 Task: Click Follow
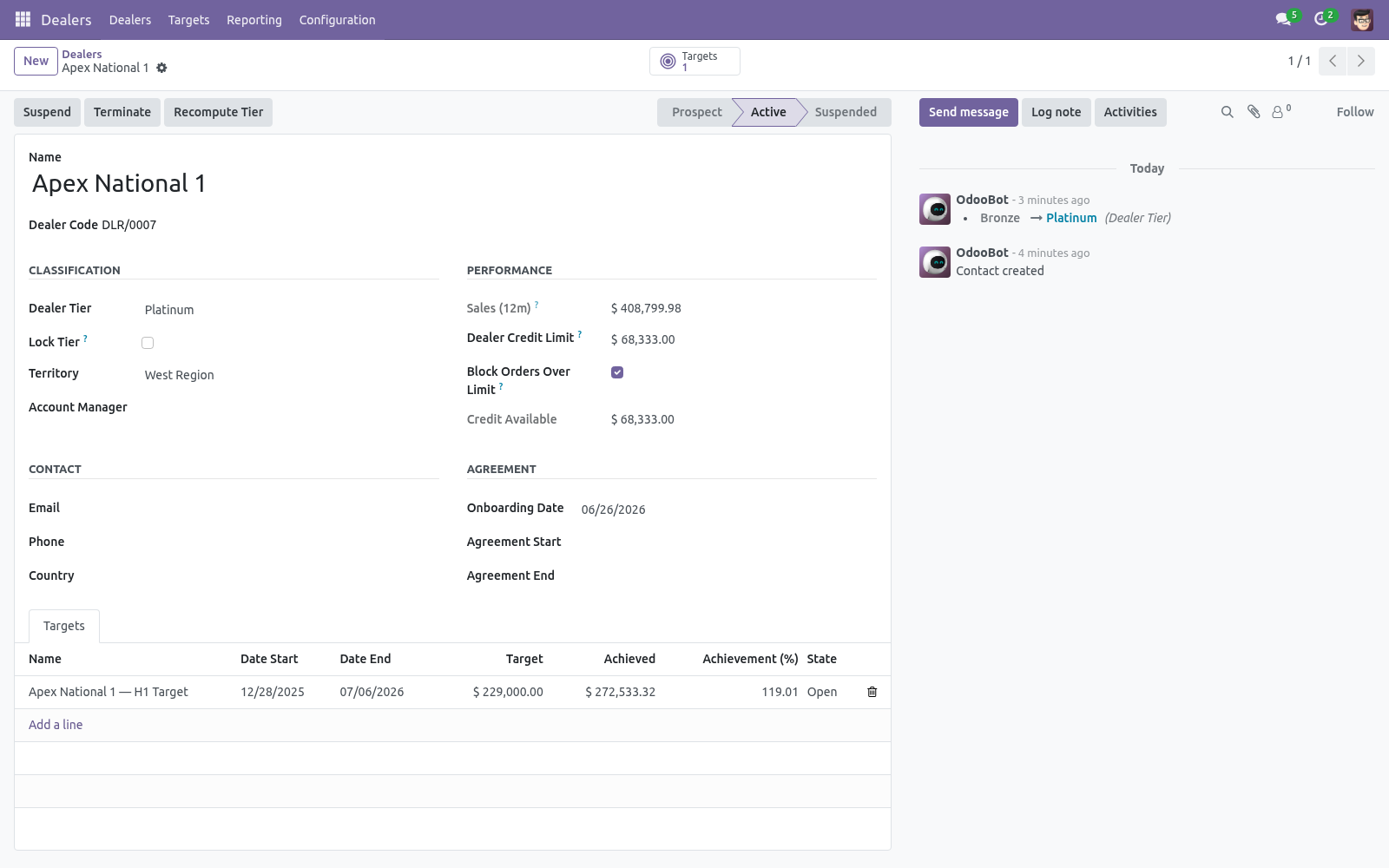point(1355,112)
